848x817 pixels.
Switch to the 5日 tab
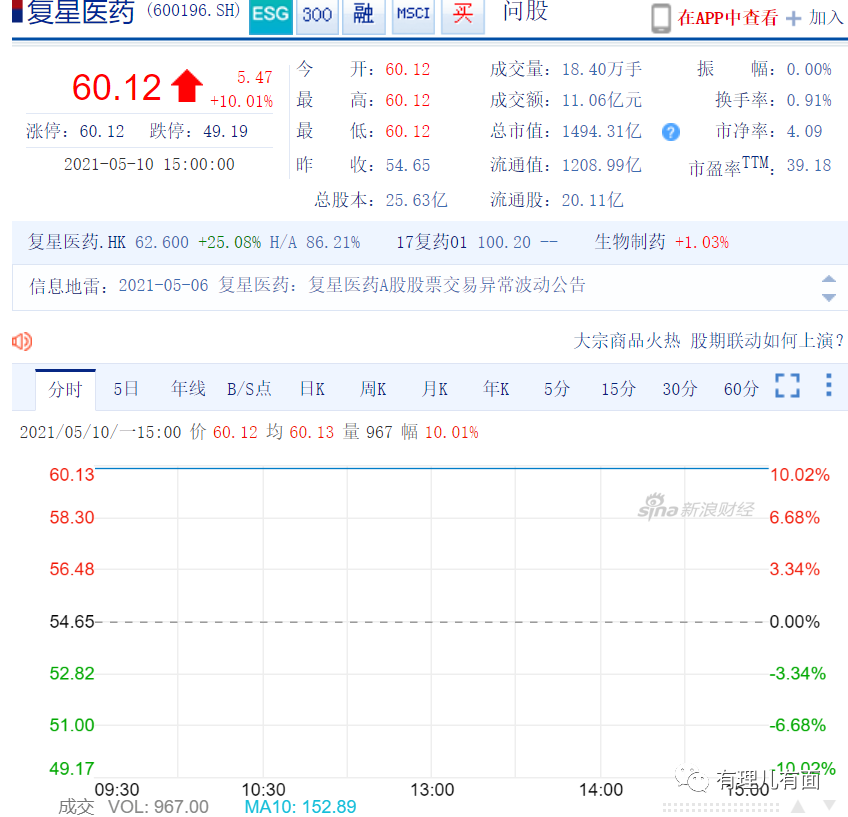coord(126,389)
